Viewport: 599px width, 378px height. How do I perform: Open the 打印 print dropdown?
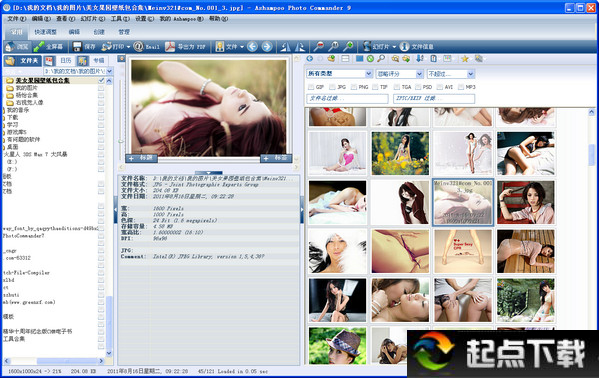[128, 47]
